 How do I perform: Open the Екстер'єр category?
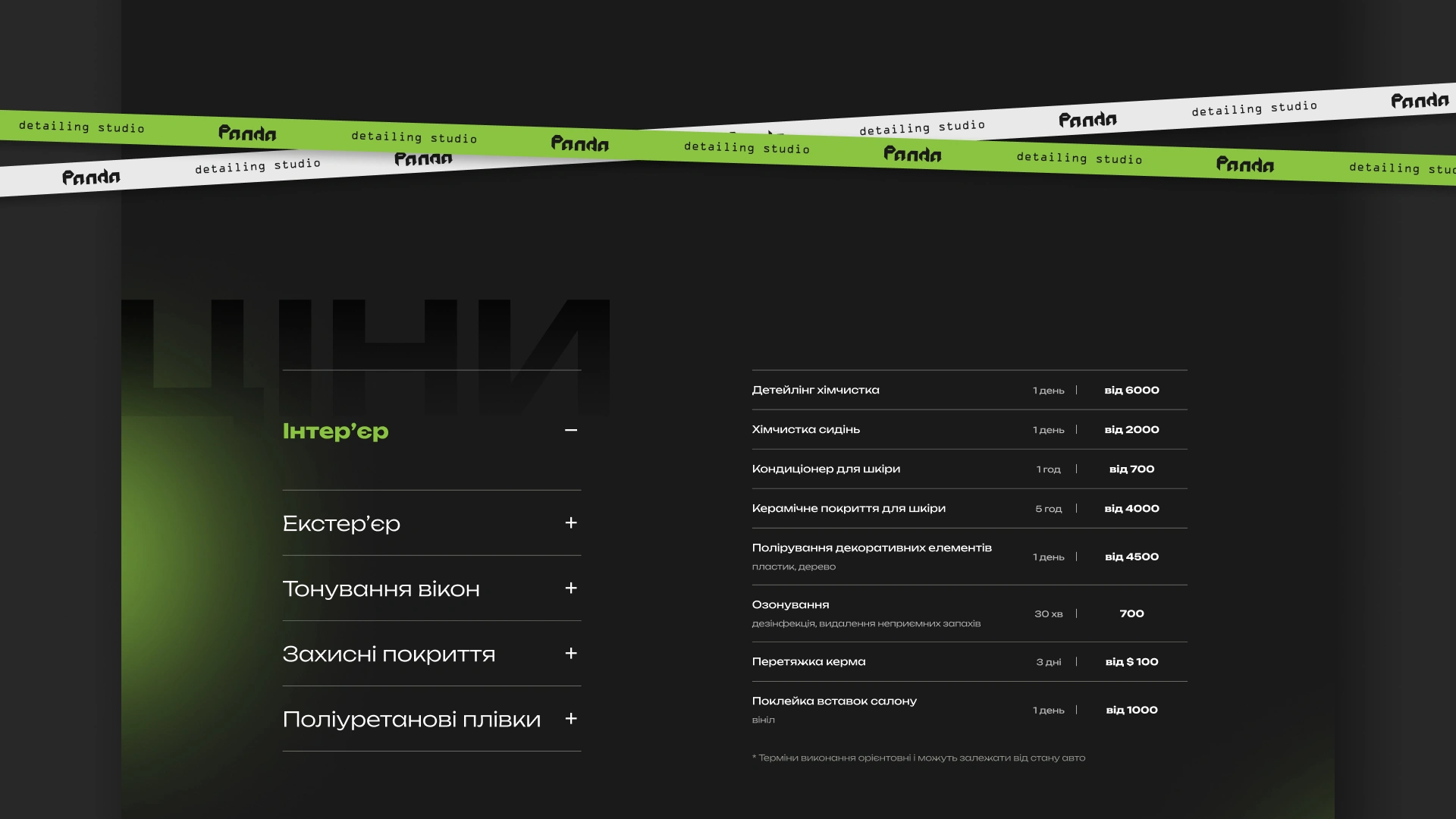click(341, 524)
